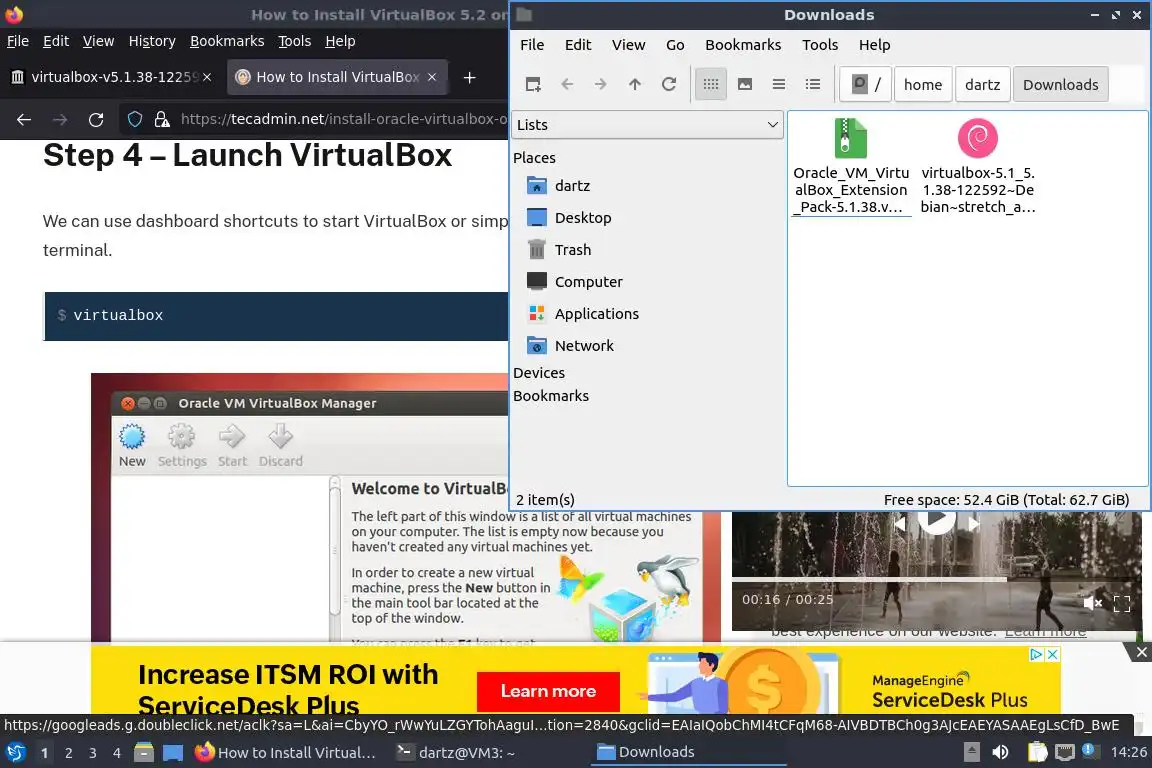Select the Oracle VM VirtualBox Extension Pack file
Screen dimensions: 1152x768
(851, 167)
